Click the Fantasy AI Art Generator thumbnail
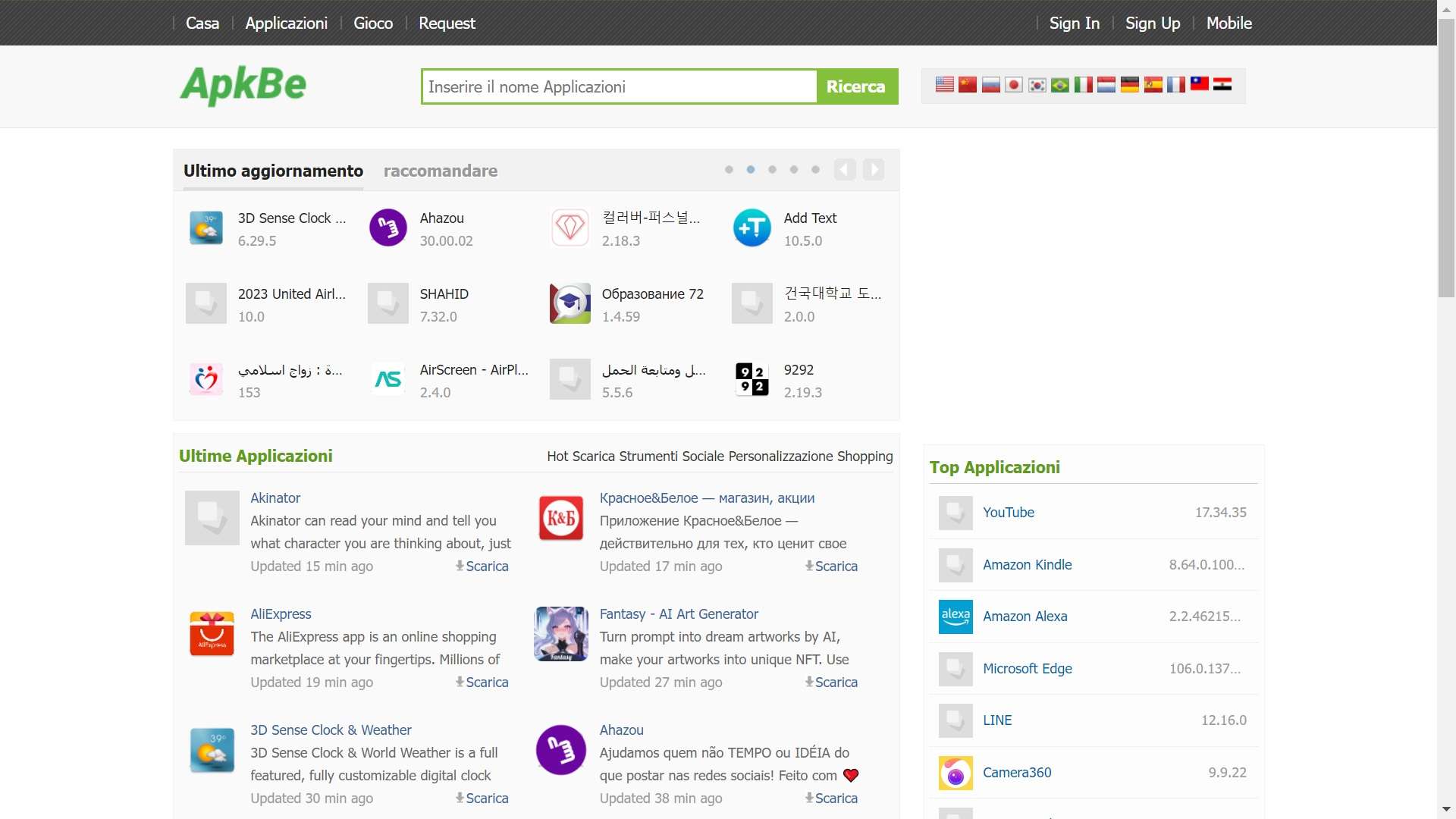The image size is (1456, 819). (x=561, y=634)
